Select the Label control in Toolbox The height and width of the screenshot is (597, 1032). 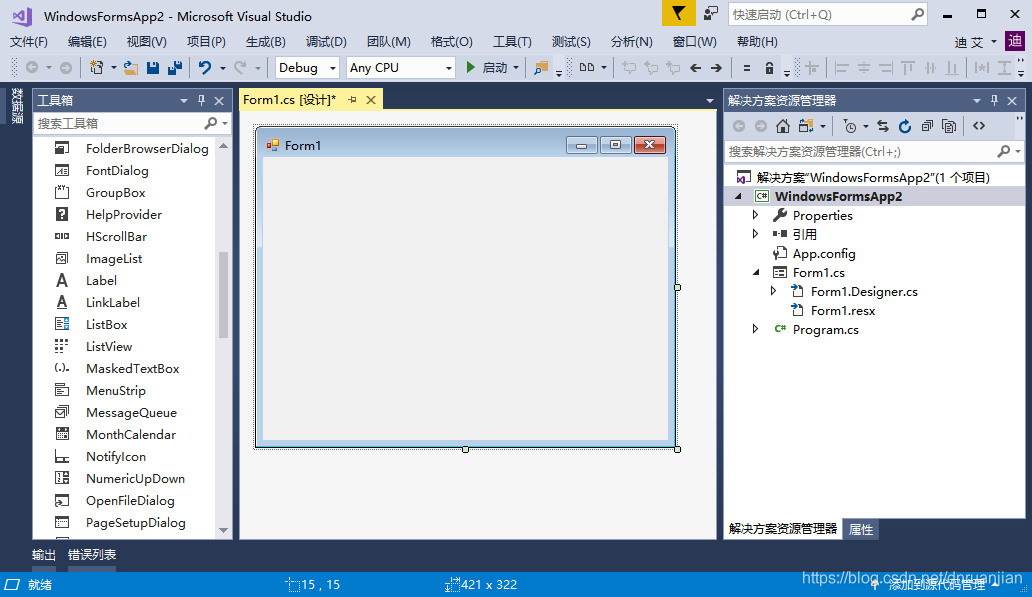click(x=101, y=280)
